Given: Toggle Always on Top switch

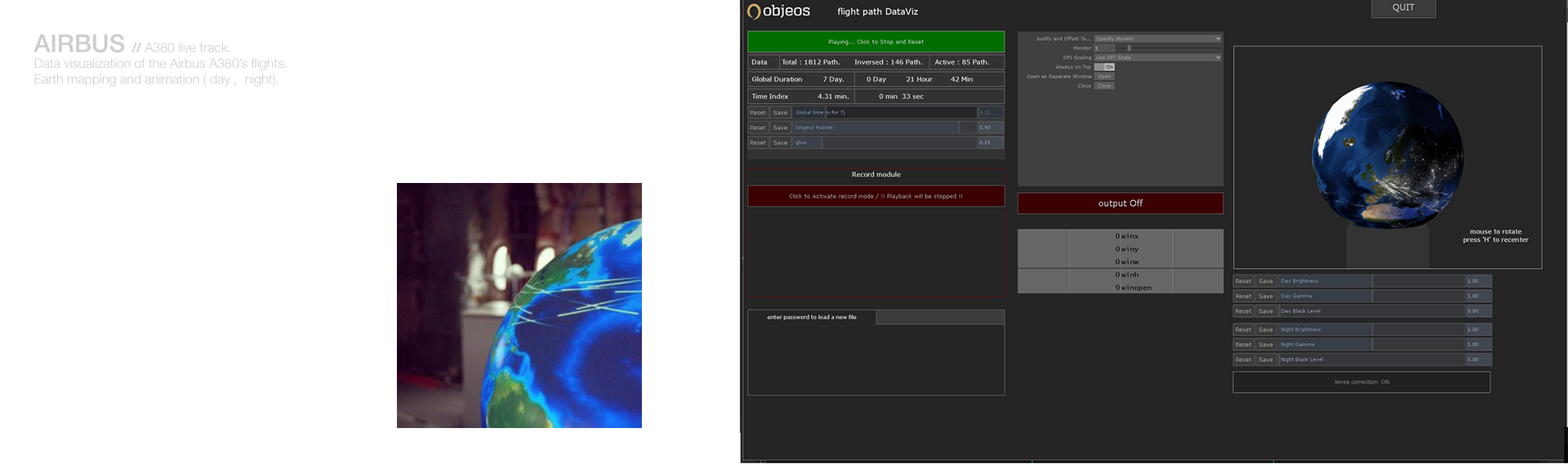Looking at the screenshot, I should point(1104,67).
